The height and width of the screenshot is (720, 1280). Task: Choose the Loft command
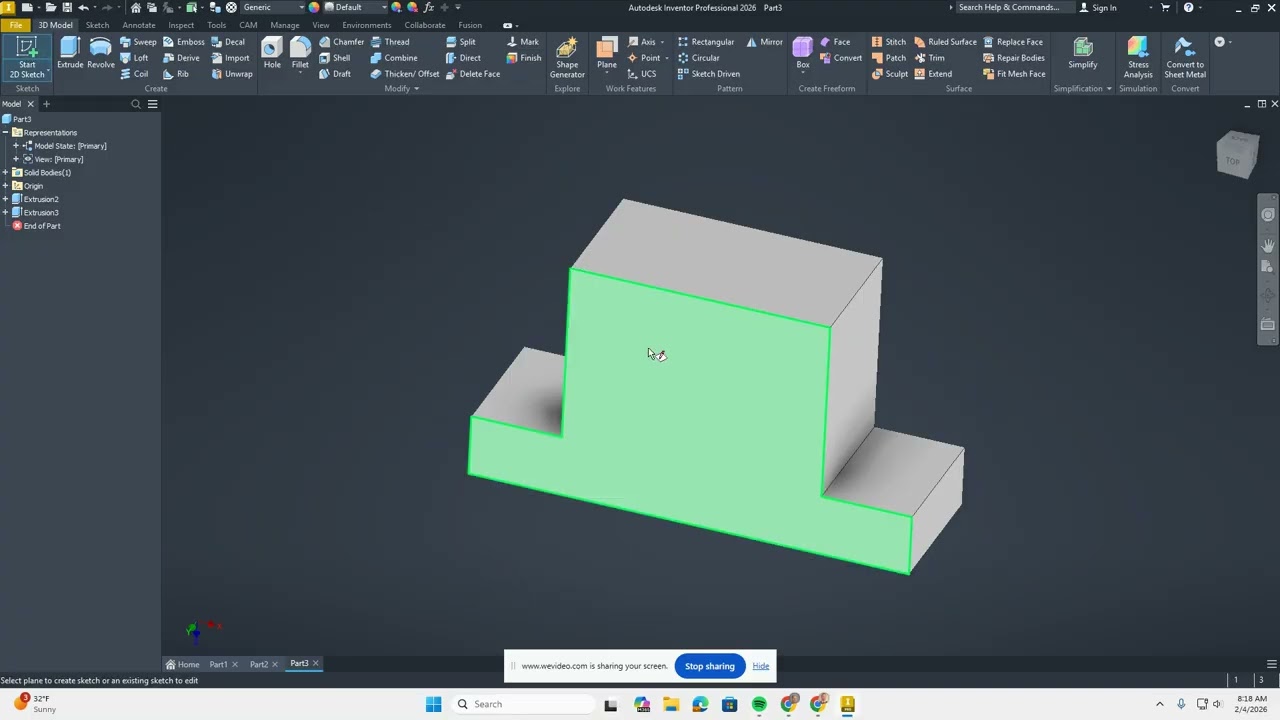(134, 58)
